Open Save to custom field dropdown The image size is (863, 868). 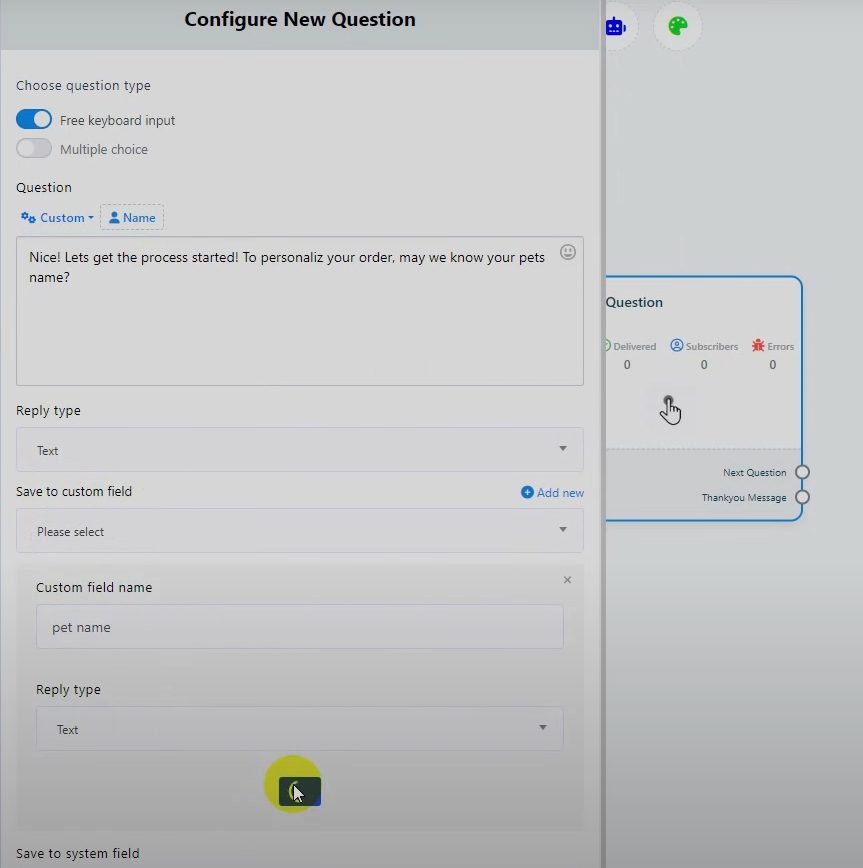pos(299,531)
